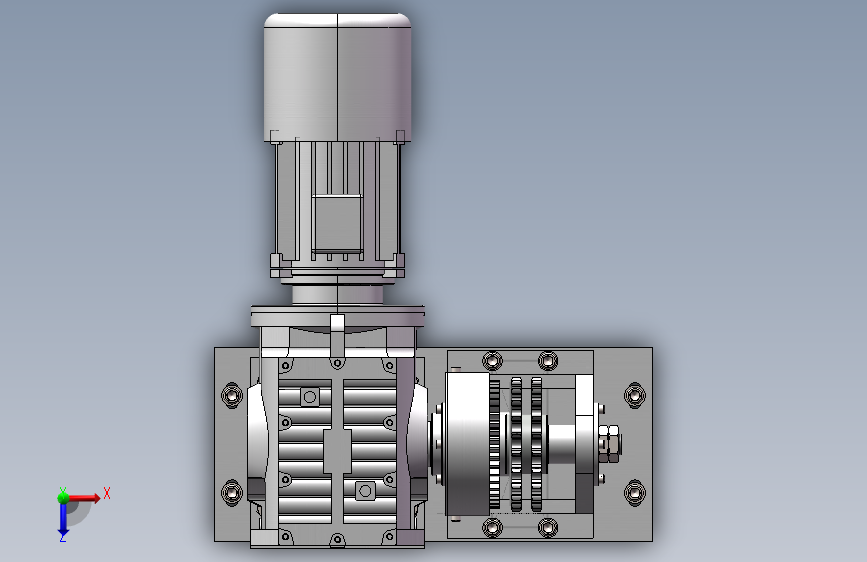Select the output shaft beside the sprockets
The height and width of the screenshot is (562, 867).
point(561,444)
